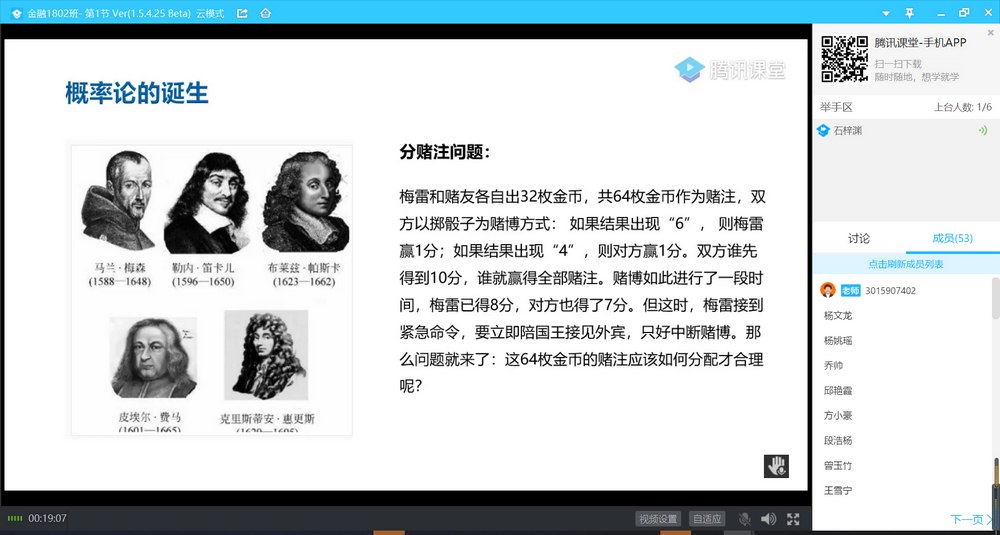Click the share icon in title bar
This screenshot has width=1000, height=535.
pyautogui.click(x=242, y=13)
